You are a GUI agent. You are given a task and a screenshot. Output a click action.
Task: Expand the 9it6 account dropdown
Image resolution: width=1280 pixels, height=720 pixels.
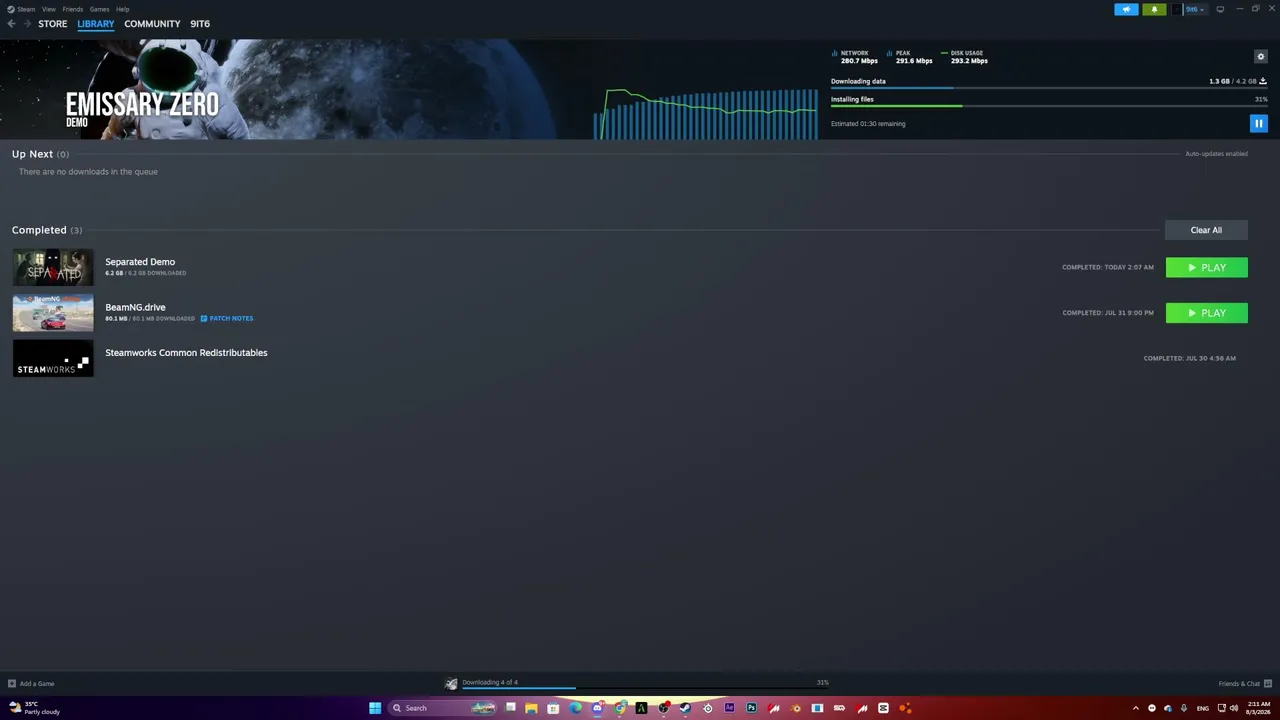pos(1194,9)
